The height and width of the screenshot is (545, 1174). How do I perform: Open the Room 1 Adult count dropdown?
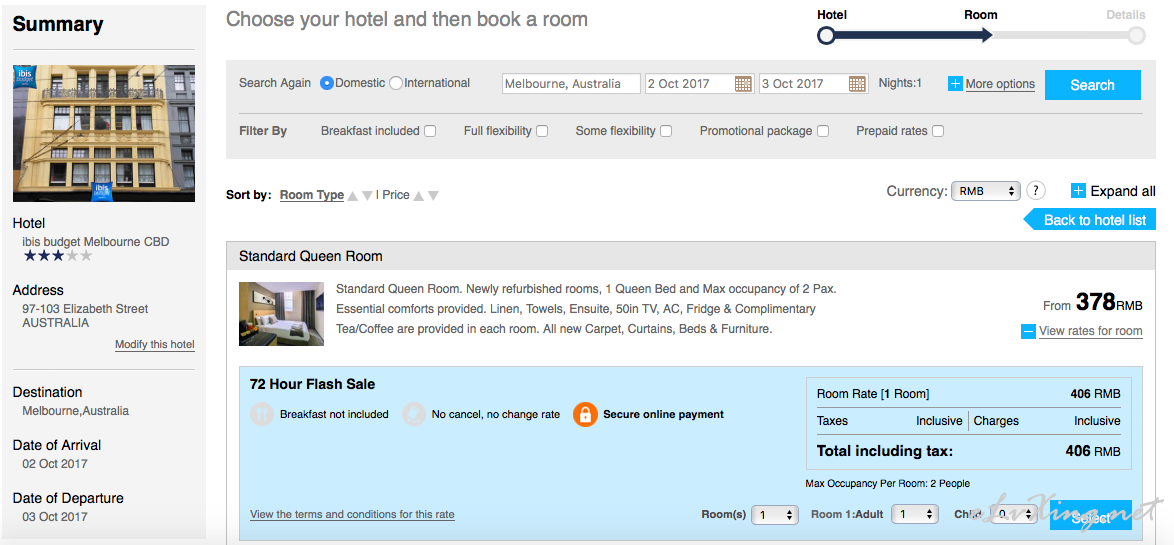pos(916,514)
